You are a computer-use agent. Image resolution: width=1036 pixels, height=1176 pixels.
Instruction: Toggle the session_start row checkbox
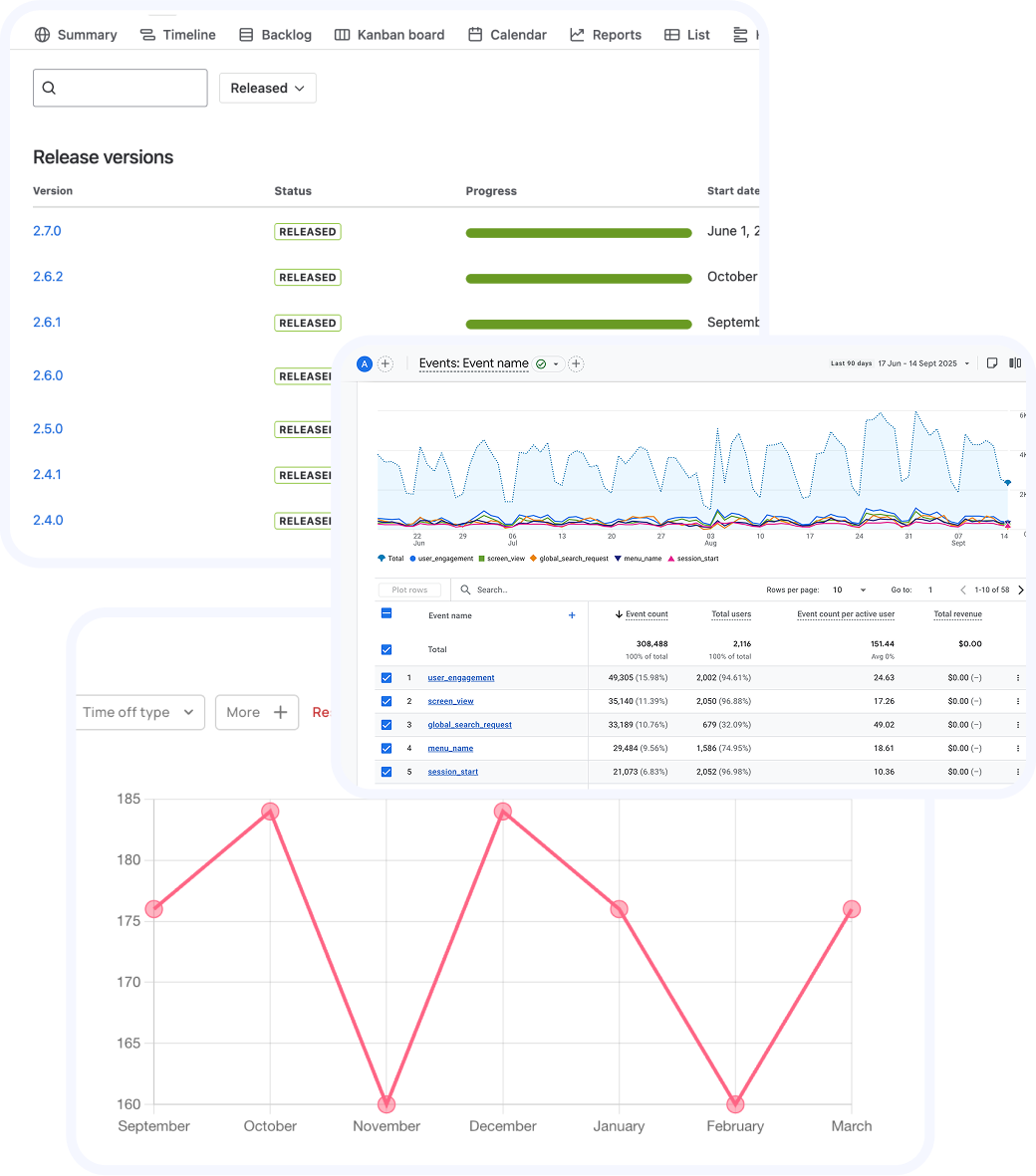387,772
